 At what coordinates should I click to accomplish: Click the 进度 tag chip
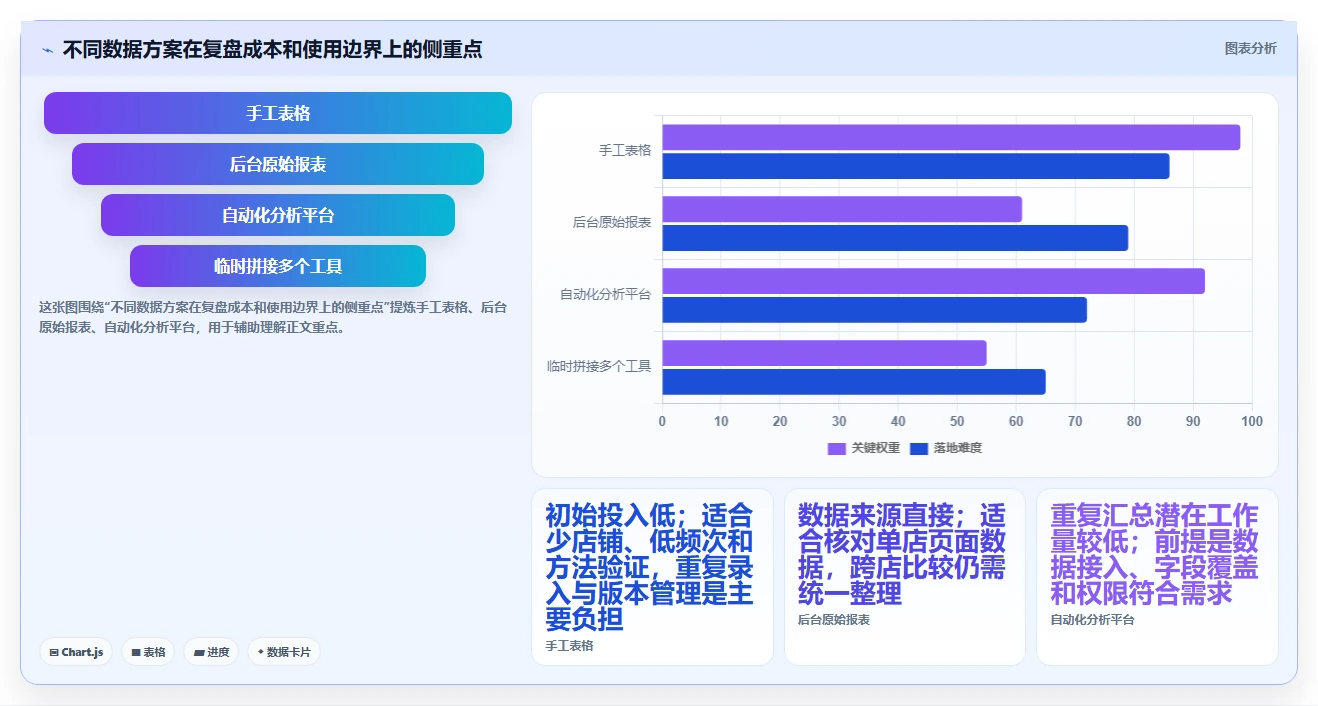tap(211, 652)
